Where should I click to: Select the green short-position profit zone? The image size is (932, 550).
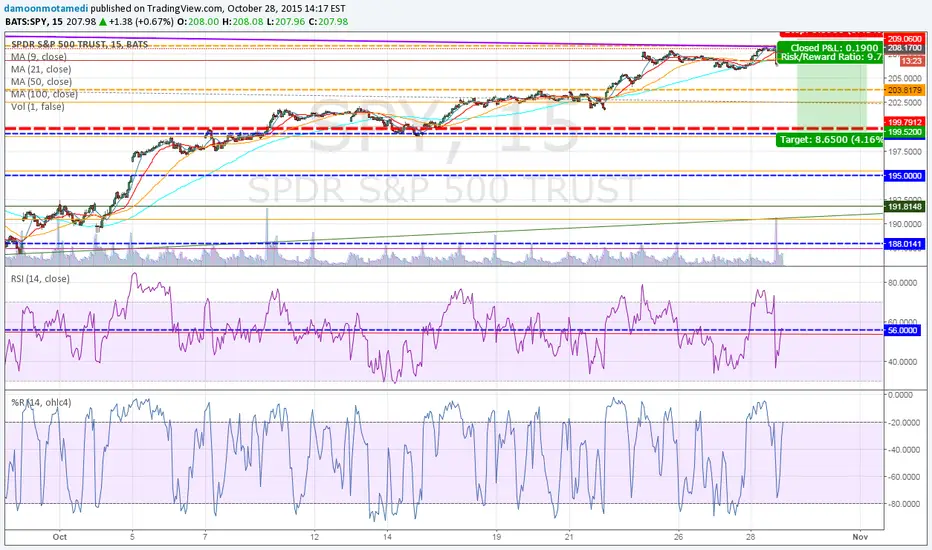(x=831, y=95)
